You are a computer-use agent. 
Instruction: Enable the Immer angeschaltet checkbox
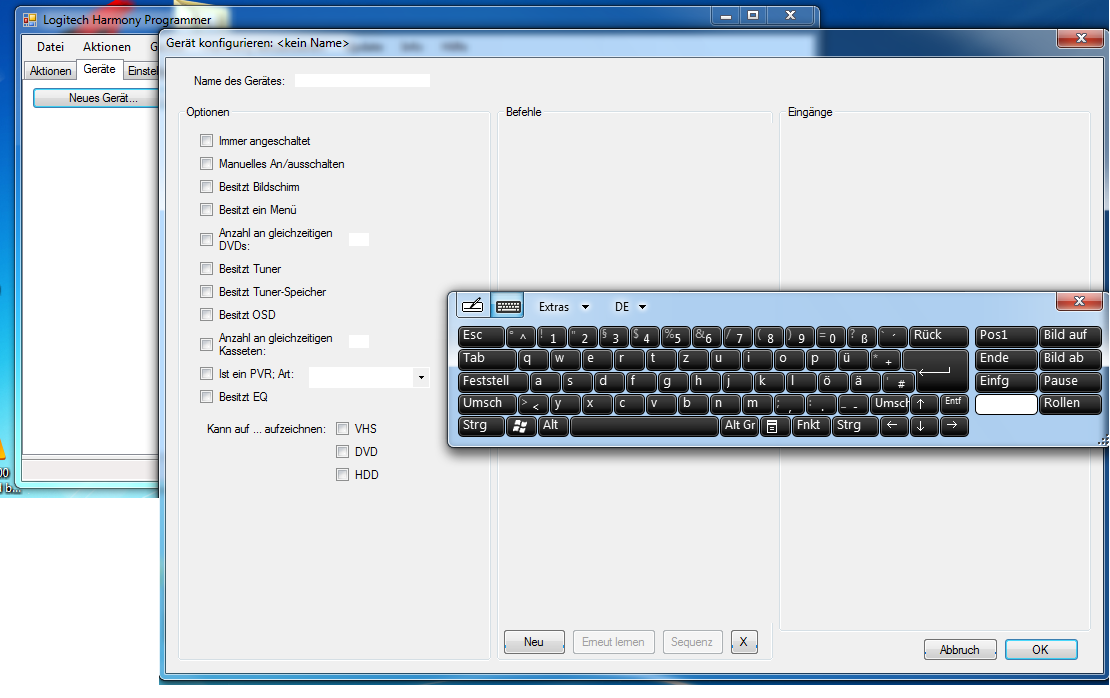point(206,141)
